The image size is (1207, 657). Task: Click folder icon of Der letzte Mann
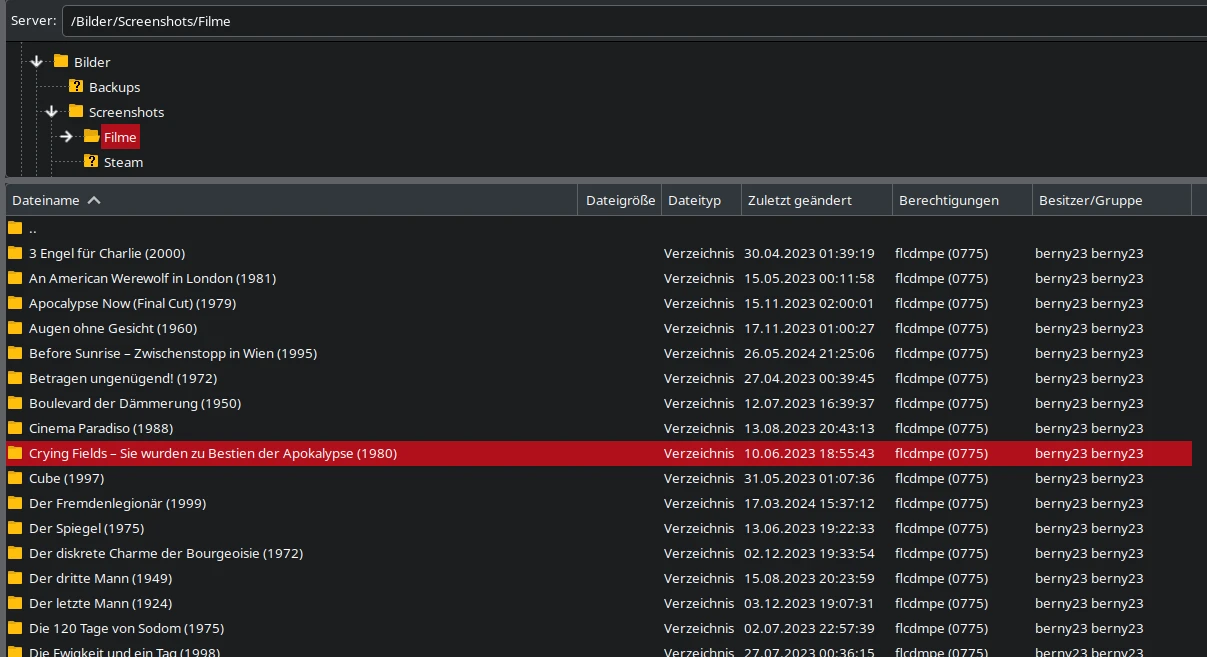pos(15,603)
